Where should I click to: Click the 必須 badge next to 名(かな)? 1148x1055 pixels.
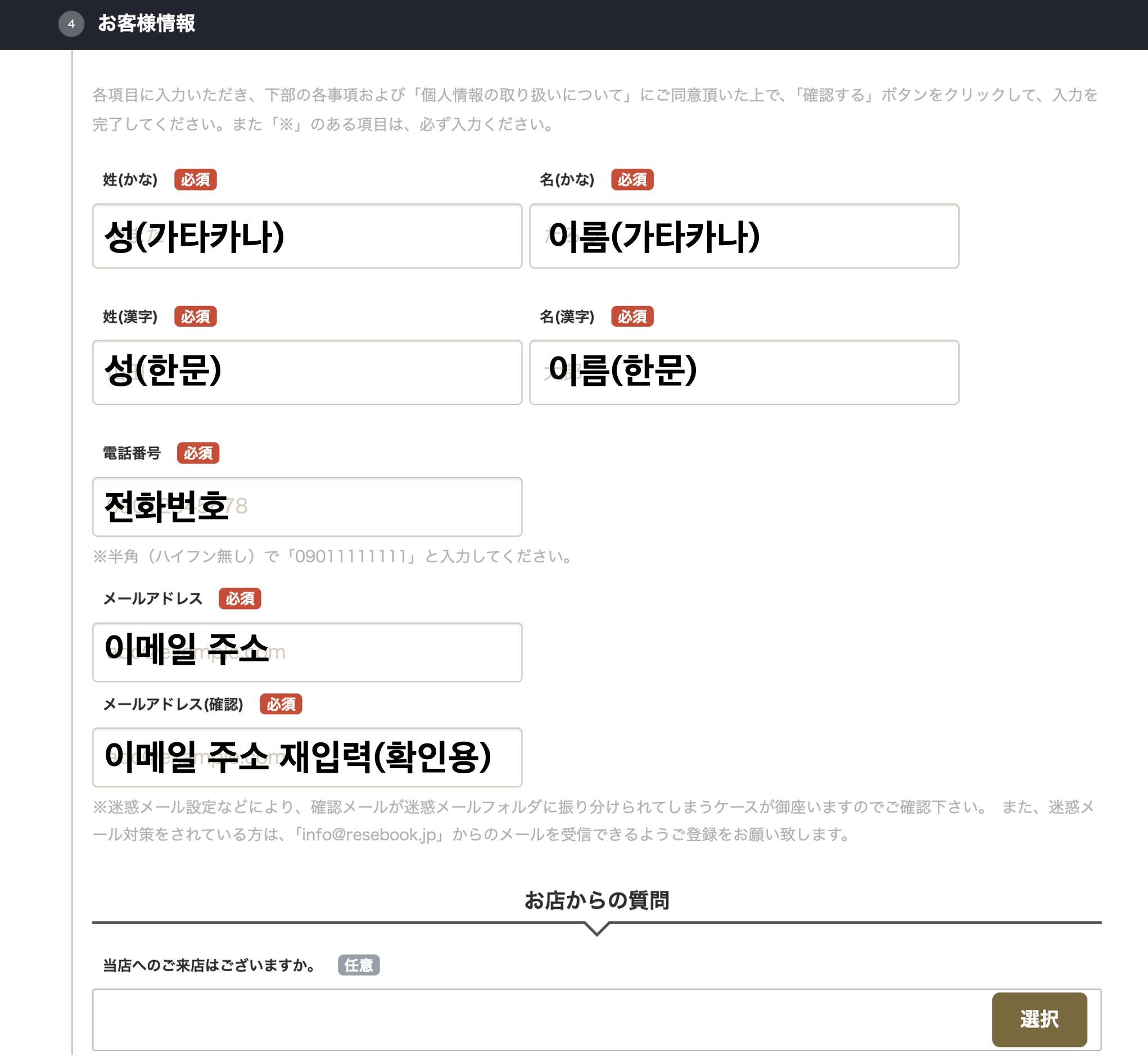click(x=632, y=180)
